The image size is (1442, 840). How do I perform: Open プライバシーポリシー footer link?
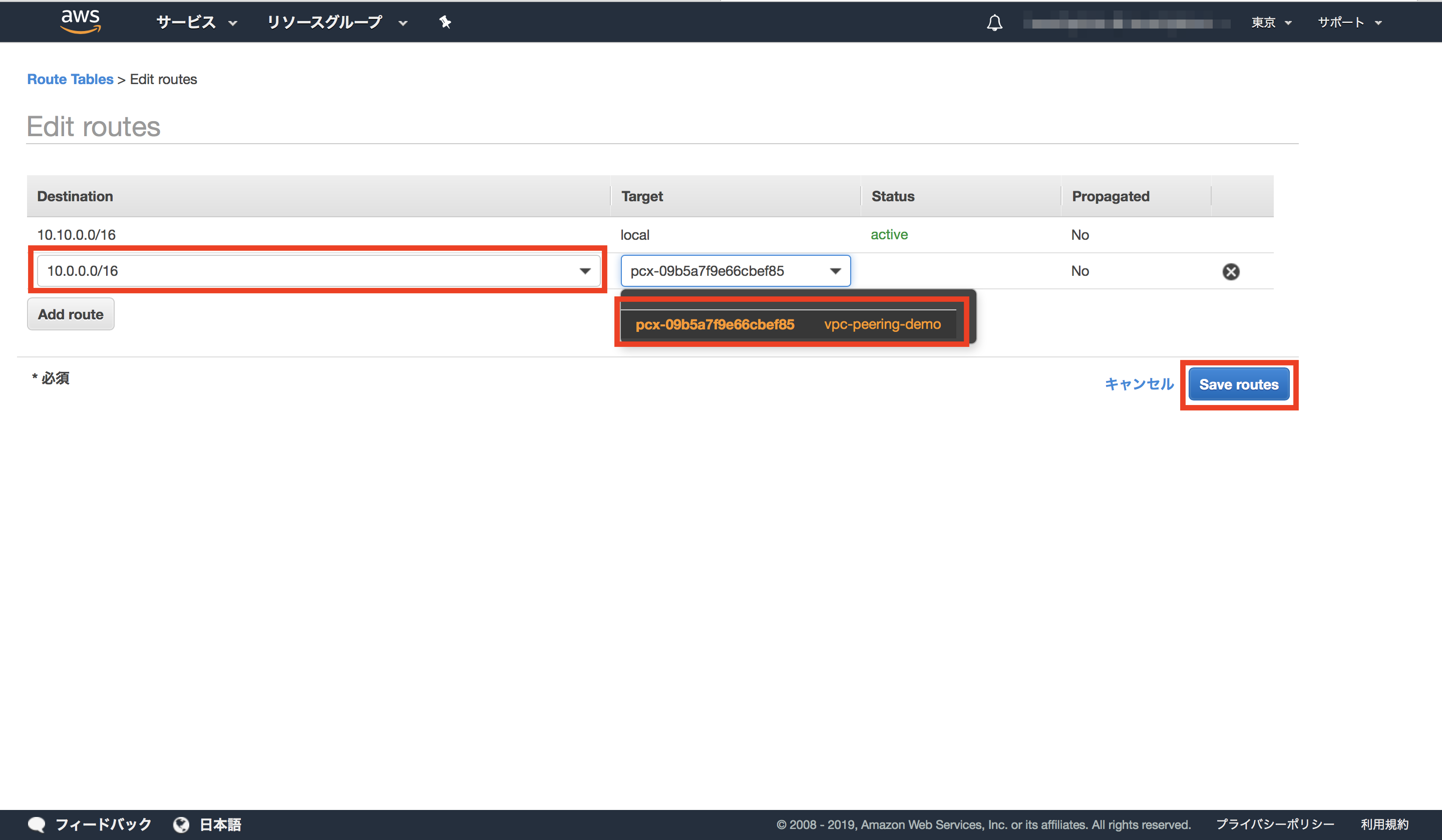(1275, 824)
